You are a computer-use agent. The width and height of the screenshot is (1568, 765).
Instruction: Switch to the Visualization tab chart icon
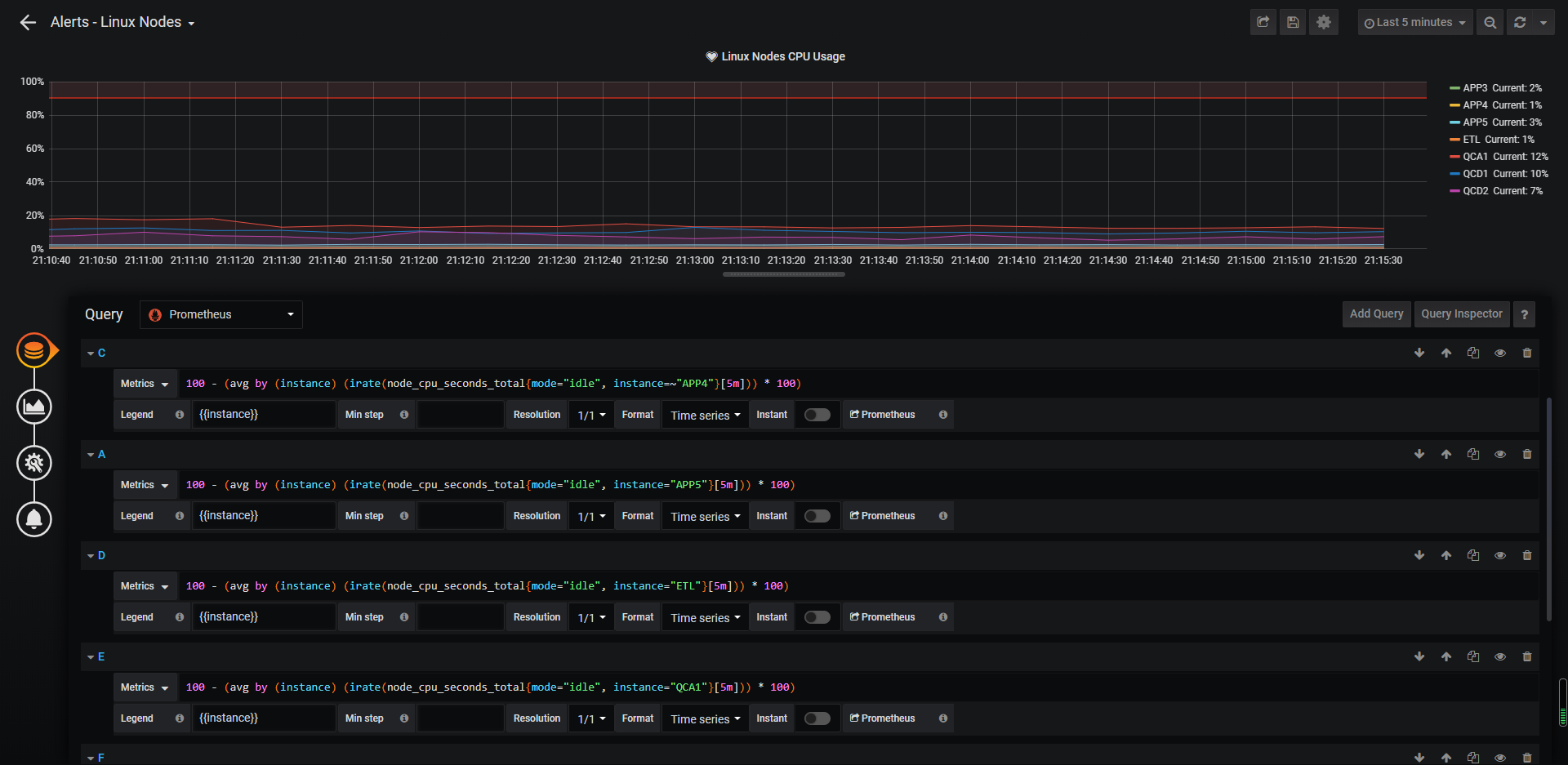(x=34, y=407)
